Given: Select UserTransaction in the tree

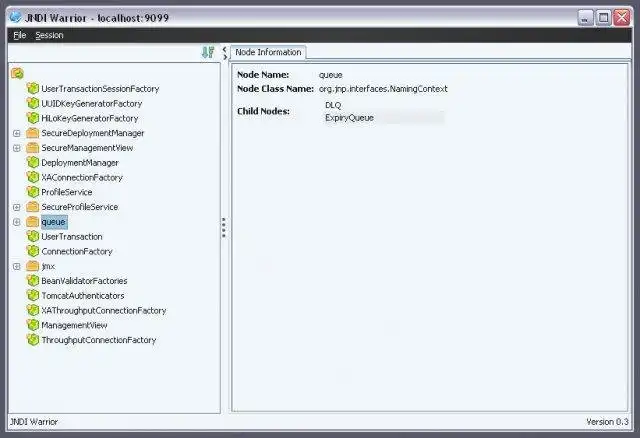Looking at the screenshot, I should click(x=72, y=236).
